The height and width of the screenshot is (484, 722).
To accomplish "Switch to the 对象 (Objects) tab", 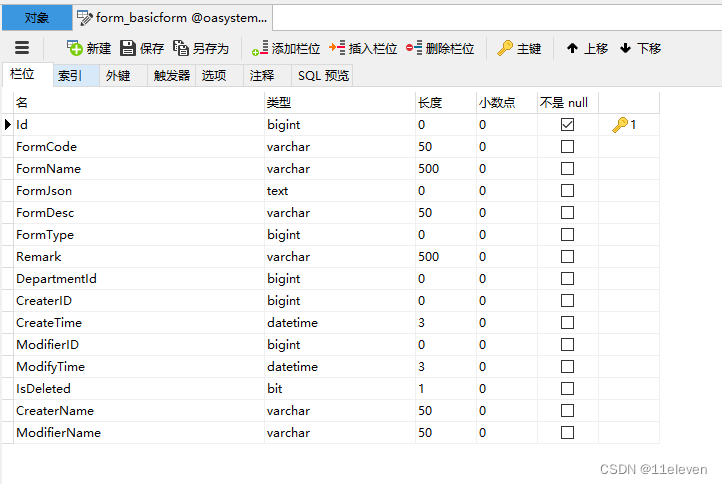I will point(37,18).
